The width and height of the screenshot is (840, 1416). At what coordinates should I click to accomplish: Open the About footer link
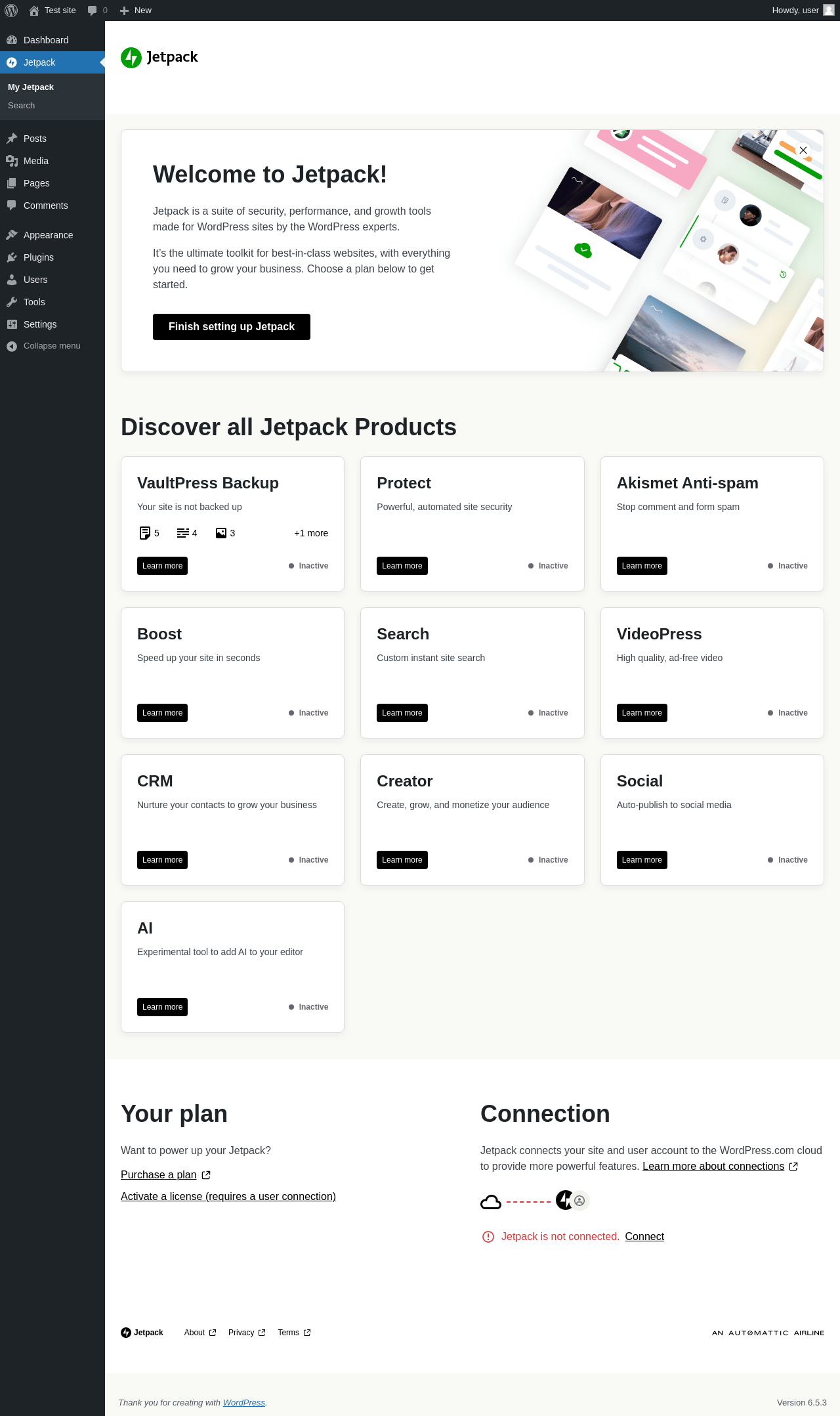[200, 1333]
